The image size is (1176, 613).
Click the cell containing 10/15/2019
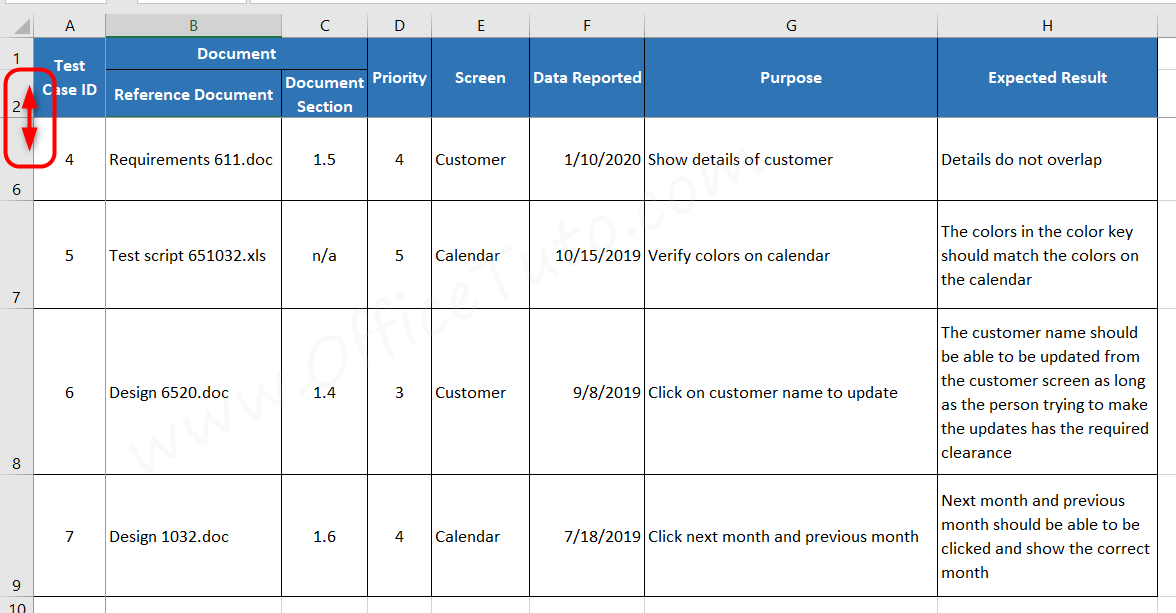coord(586,255)
